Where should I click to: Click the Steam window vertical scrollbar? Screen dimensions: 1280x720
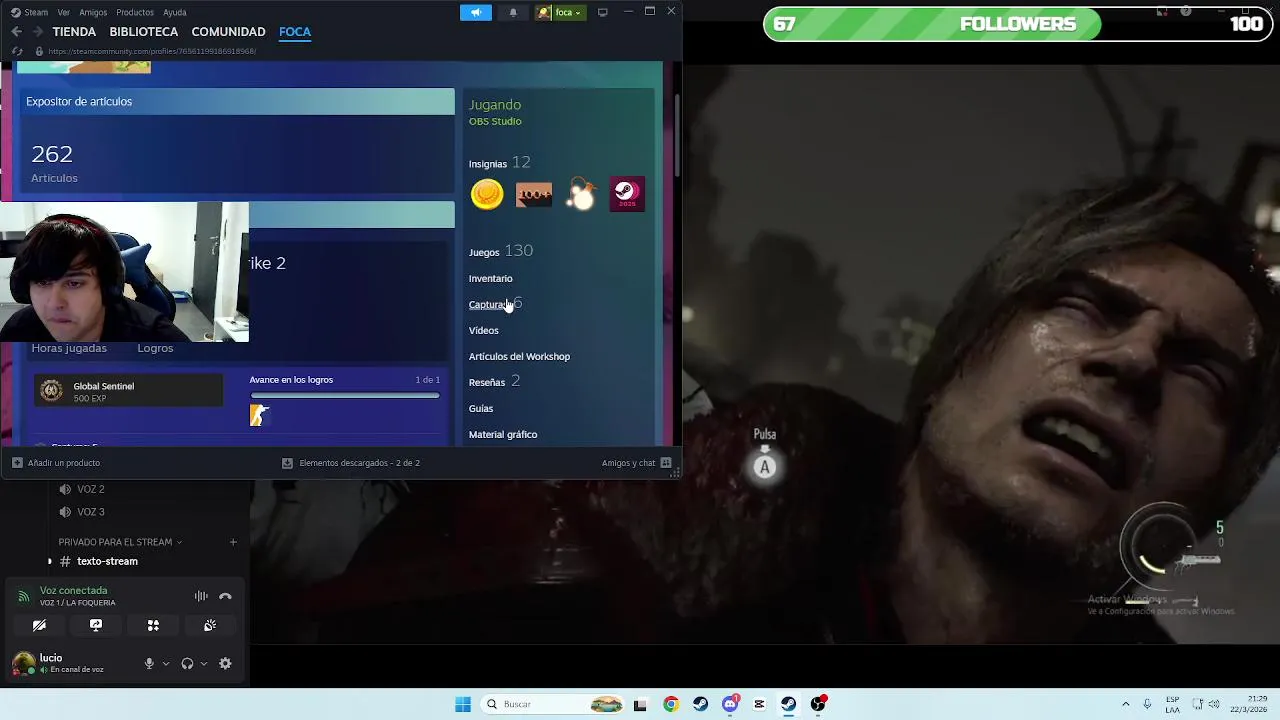click(678, 135)
